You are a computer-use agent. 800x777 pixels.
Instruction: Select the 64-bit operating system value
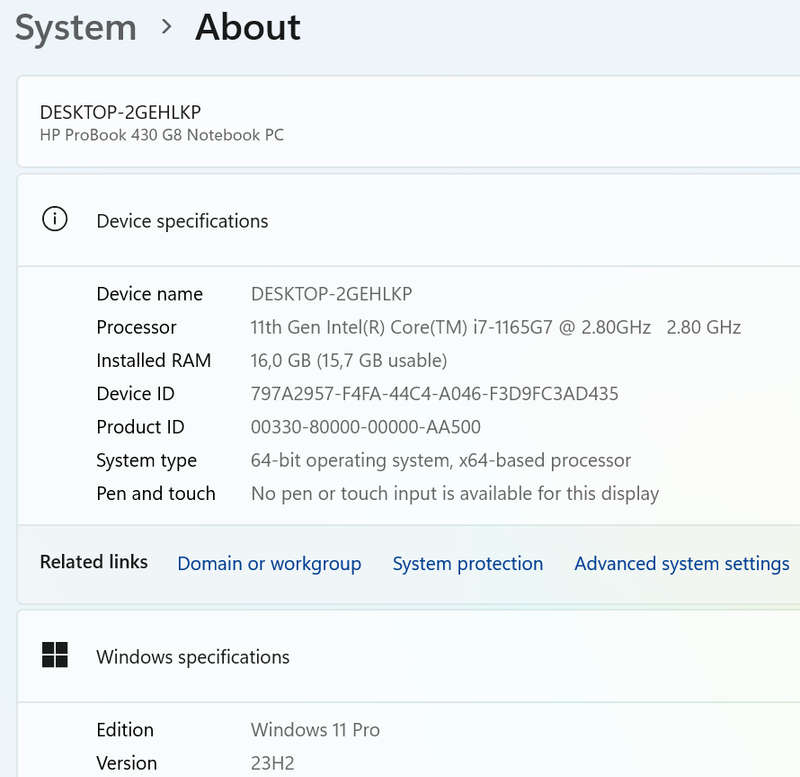441,460
